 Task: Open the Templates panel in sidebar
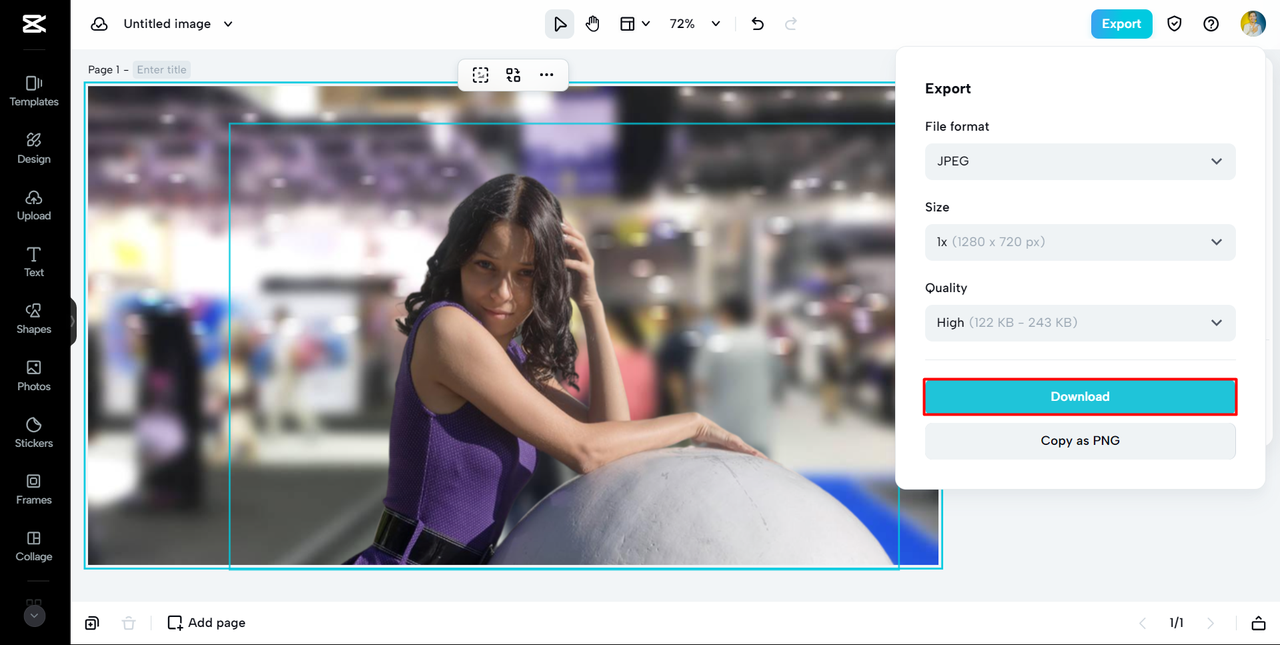34,90
